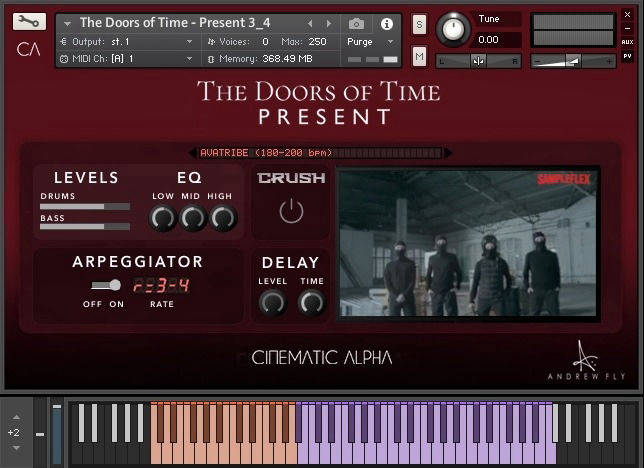Click the blue mod wheel strip
The height and width of the screenshot is (468, 644).
[x=57, y=433]
